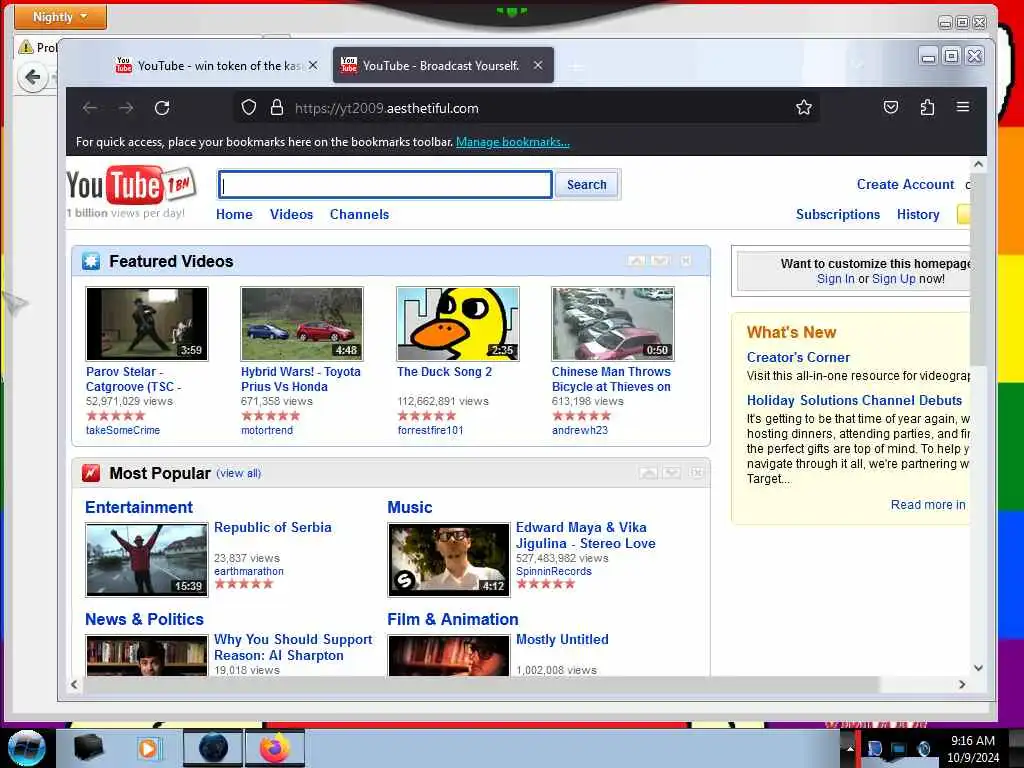
Task: Open the Music category heading
Action: 409,507
